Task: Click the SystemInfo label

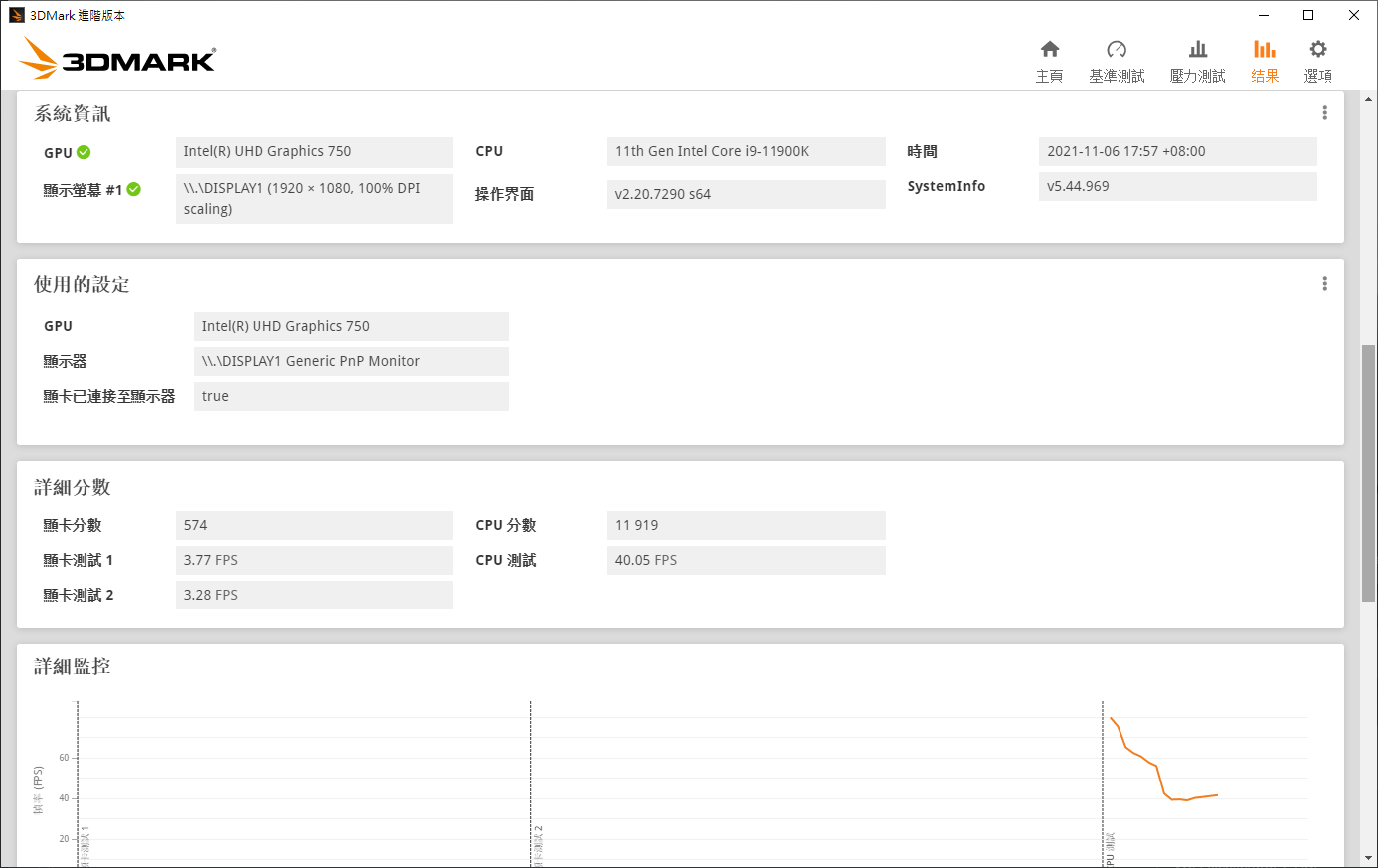Action: coord(947,186)
